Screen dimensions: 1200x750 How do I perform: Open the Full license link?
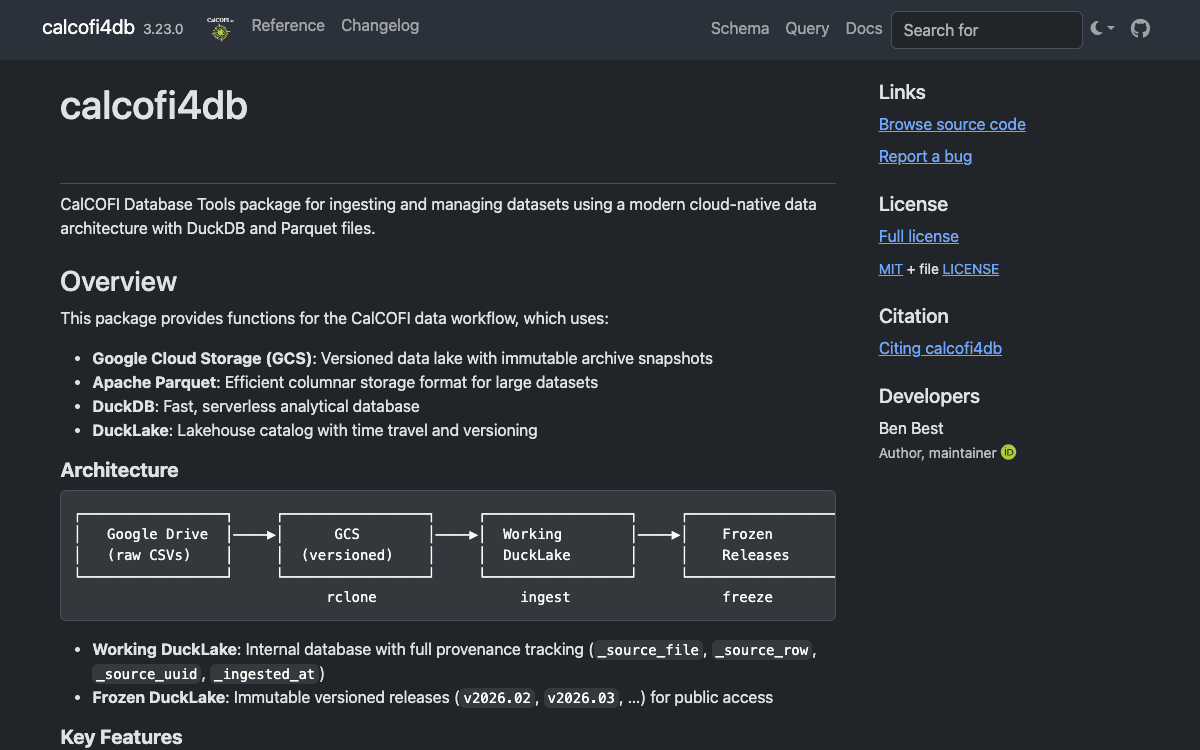919,236
